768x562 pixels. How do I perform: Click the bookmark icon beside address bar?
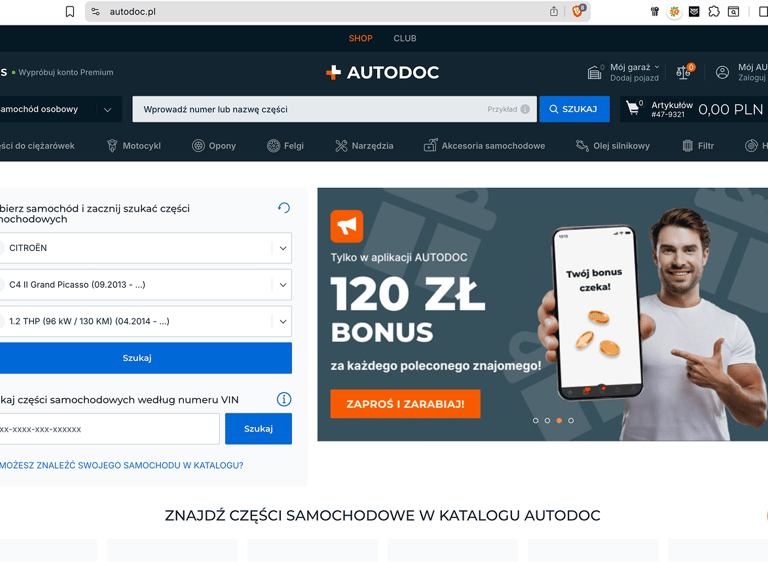coord(70,11)
